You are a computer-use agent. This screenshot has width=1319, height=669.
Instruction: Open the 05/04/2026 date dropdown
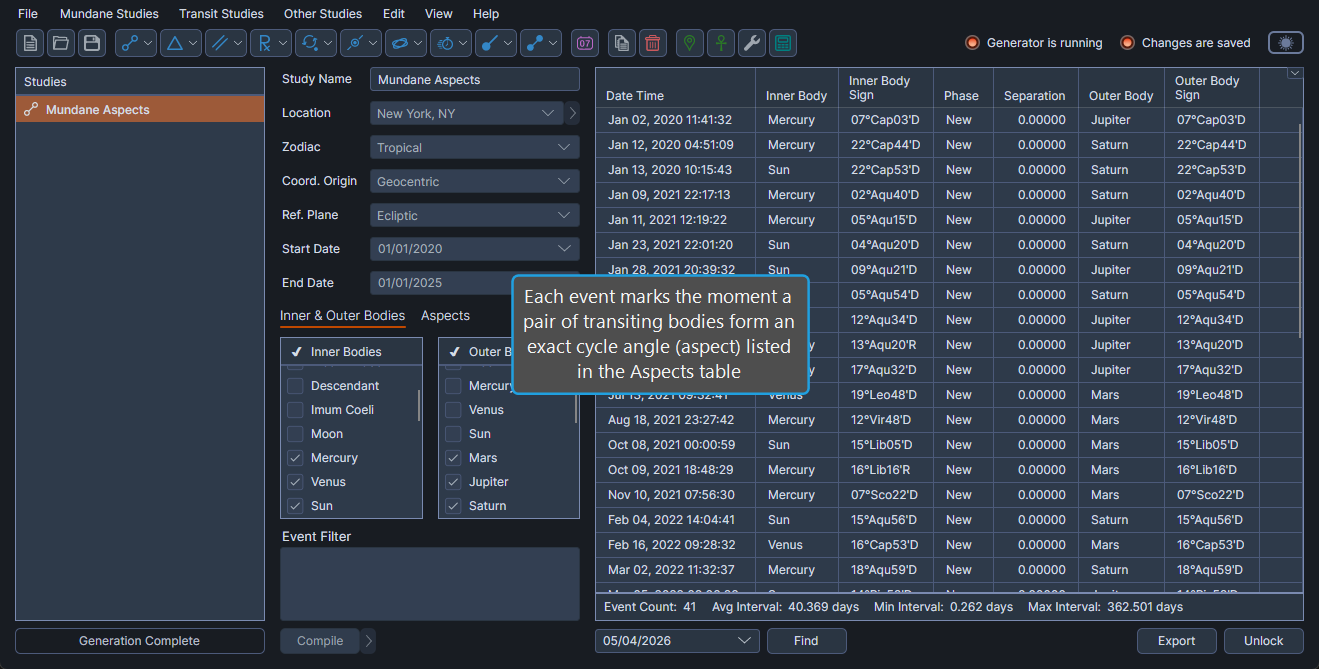point(677,641)
